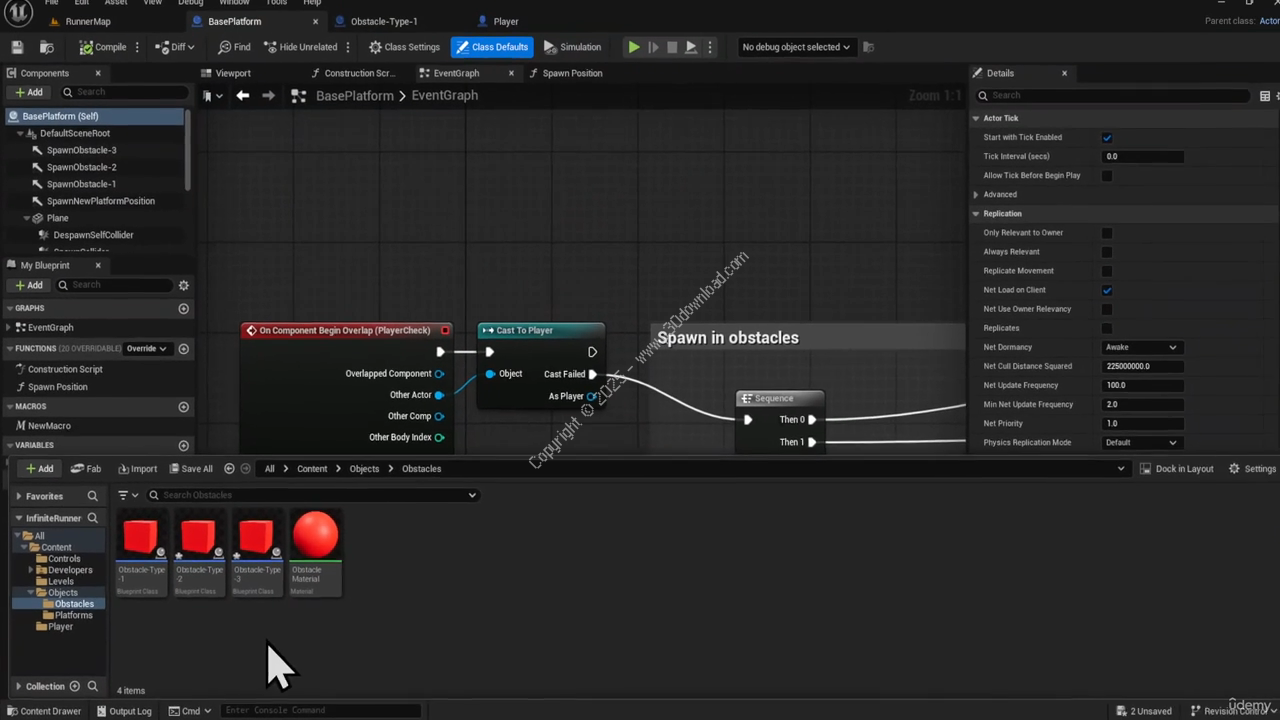Open Physics Replication Mode dropdown
Screen dimensions: 1280x720
[1141, 442]
